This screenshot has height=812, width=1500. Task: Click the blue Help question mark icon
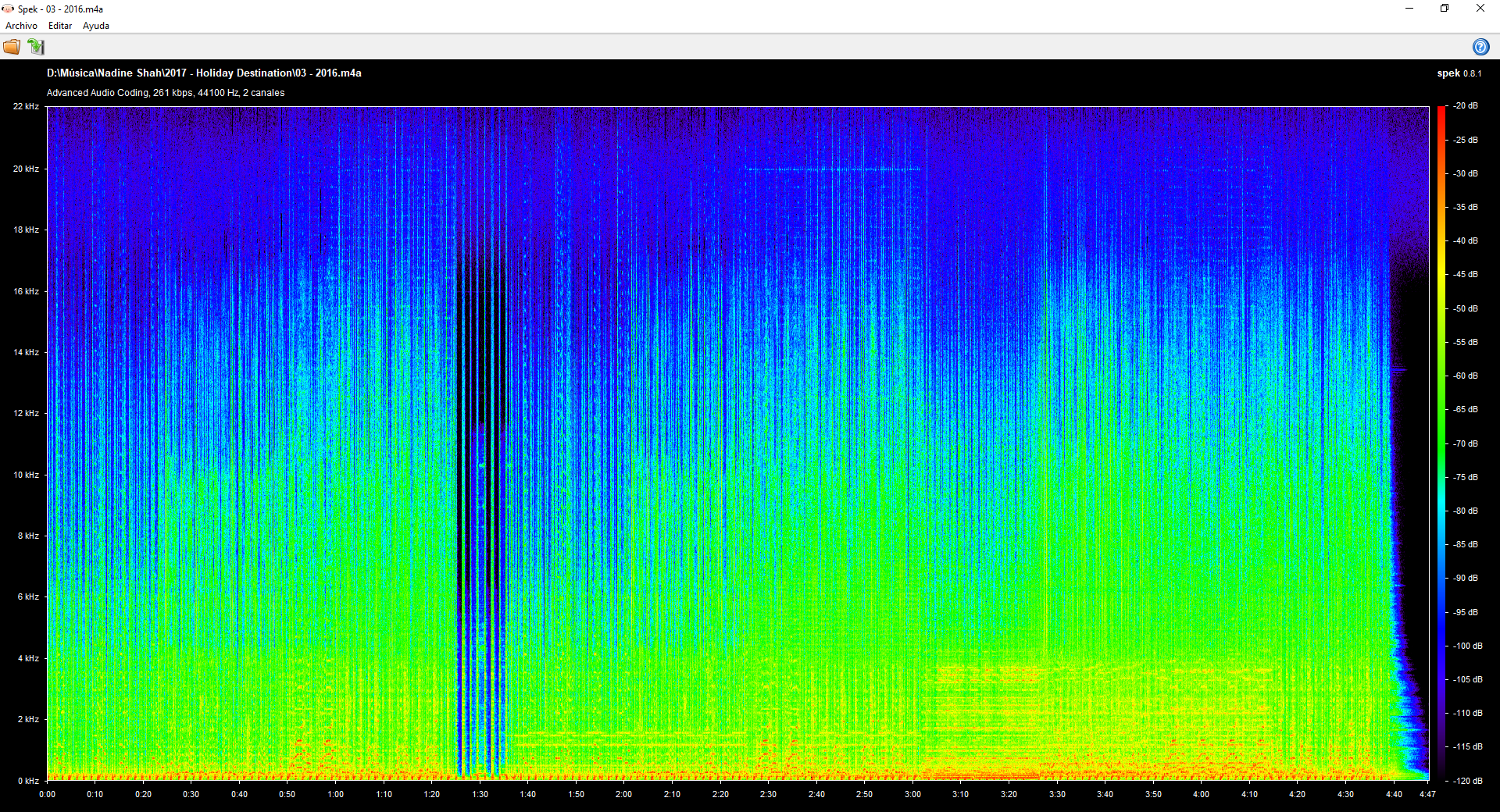click(x=1480, y=47)
